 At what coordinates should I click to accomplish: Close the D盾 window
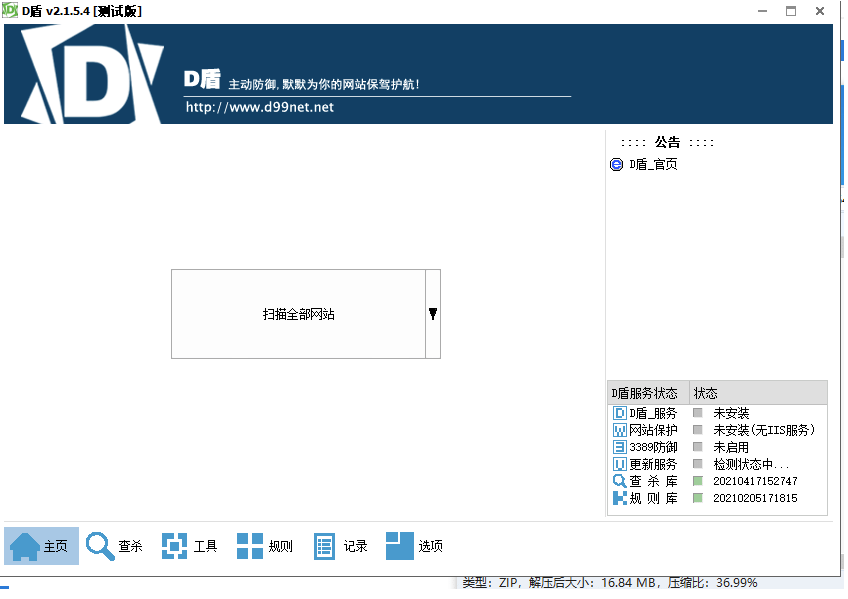(x=821, y=11)
